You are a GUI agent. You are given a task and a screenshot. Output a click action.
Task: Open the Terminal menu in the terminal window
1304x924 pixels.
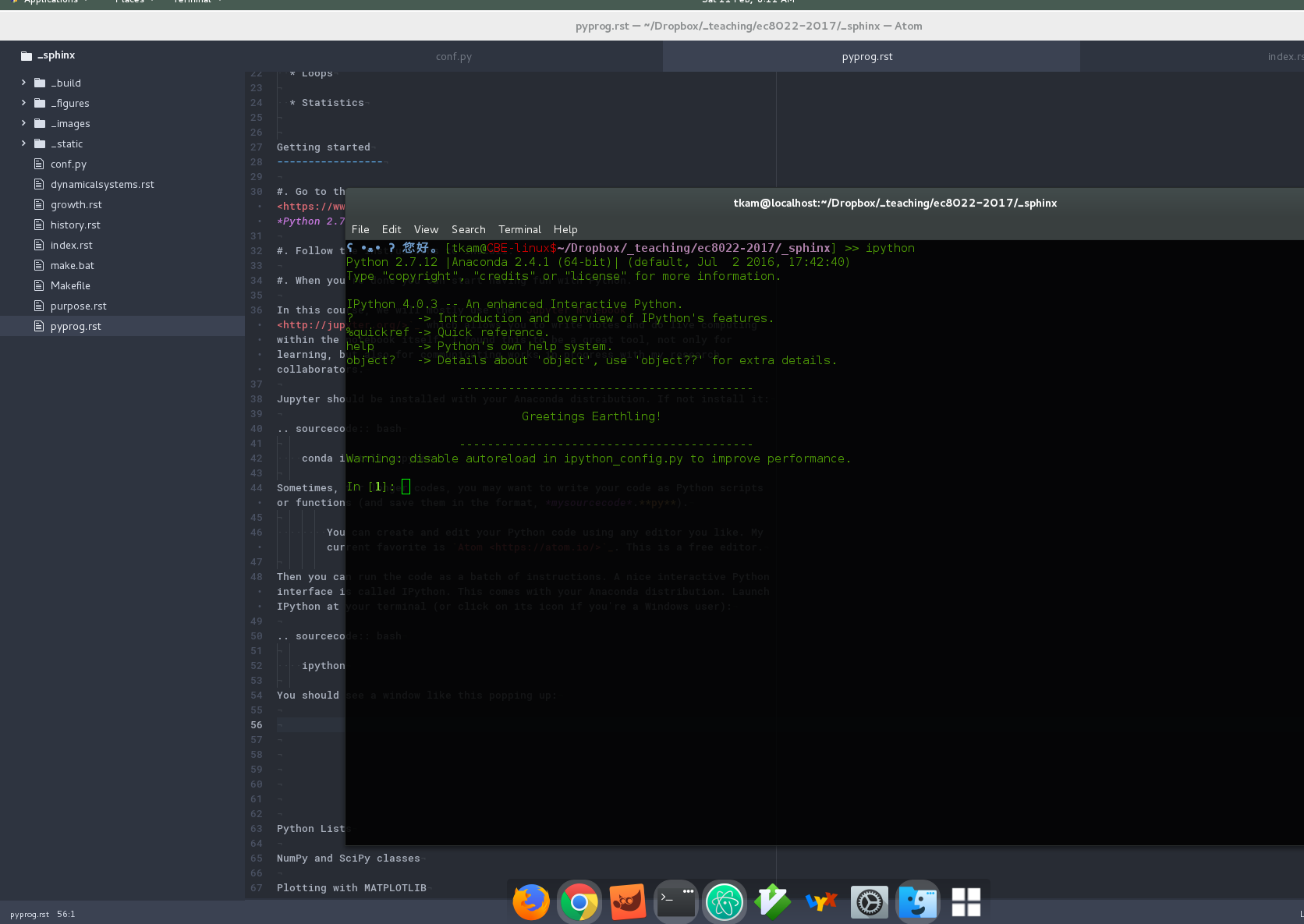[x=519, y=229]
